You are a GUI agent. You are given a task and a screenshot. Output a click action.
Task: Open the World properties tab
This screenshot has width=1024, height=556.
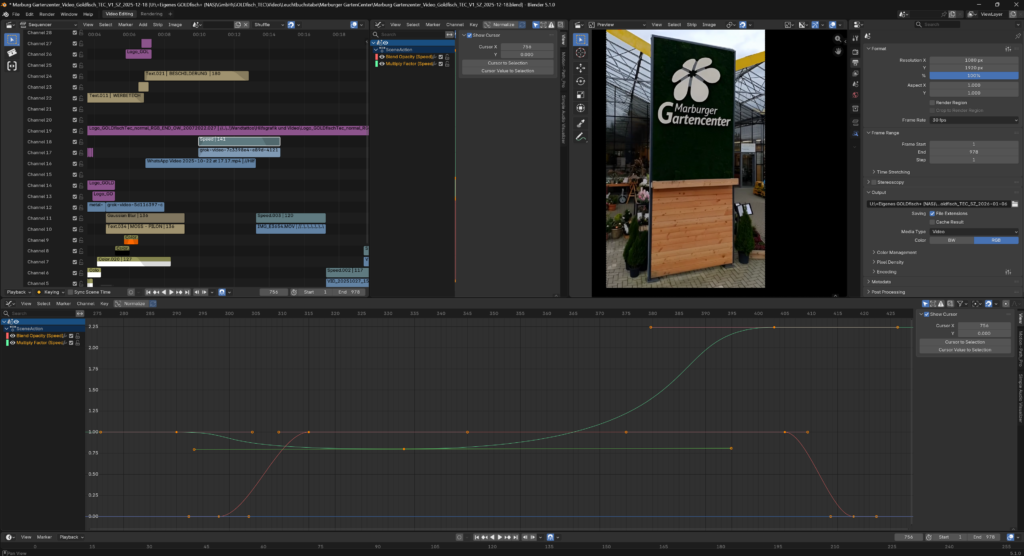click(856, 95)
